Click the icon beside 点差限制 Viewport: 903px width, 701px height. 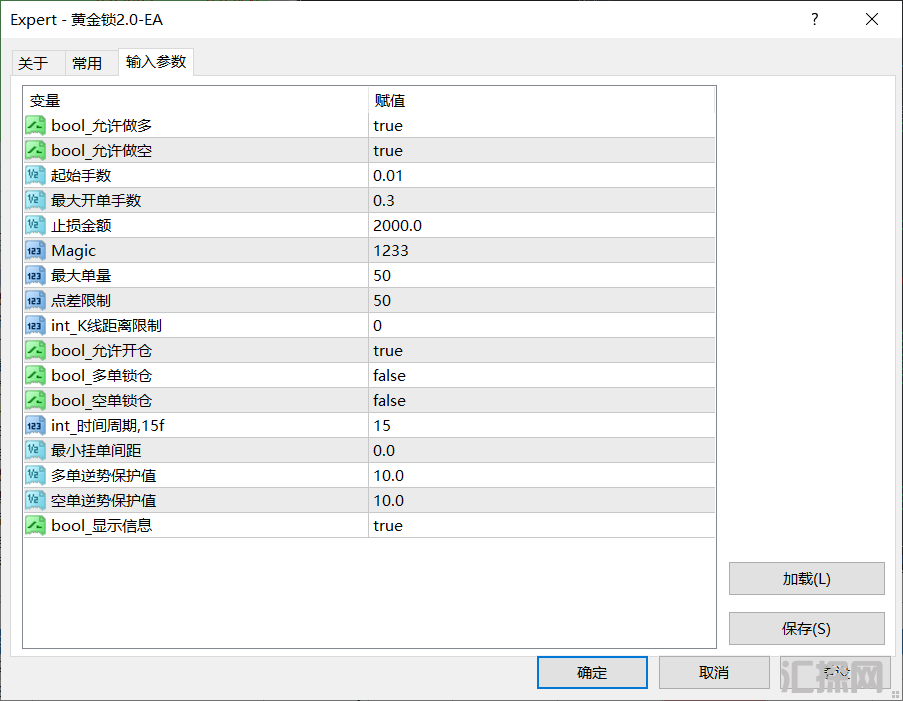pyautogui.click(x=35, y=301)
